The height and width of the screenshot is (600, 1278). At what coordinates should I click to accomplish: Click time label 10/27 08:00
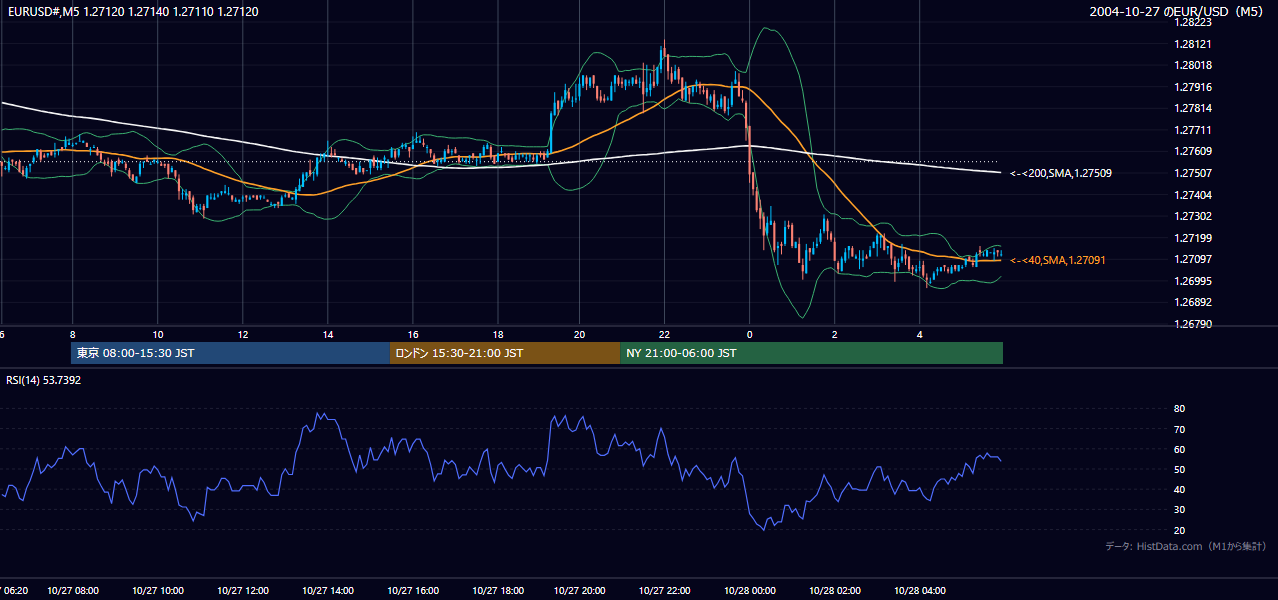click(72, 591)
